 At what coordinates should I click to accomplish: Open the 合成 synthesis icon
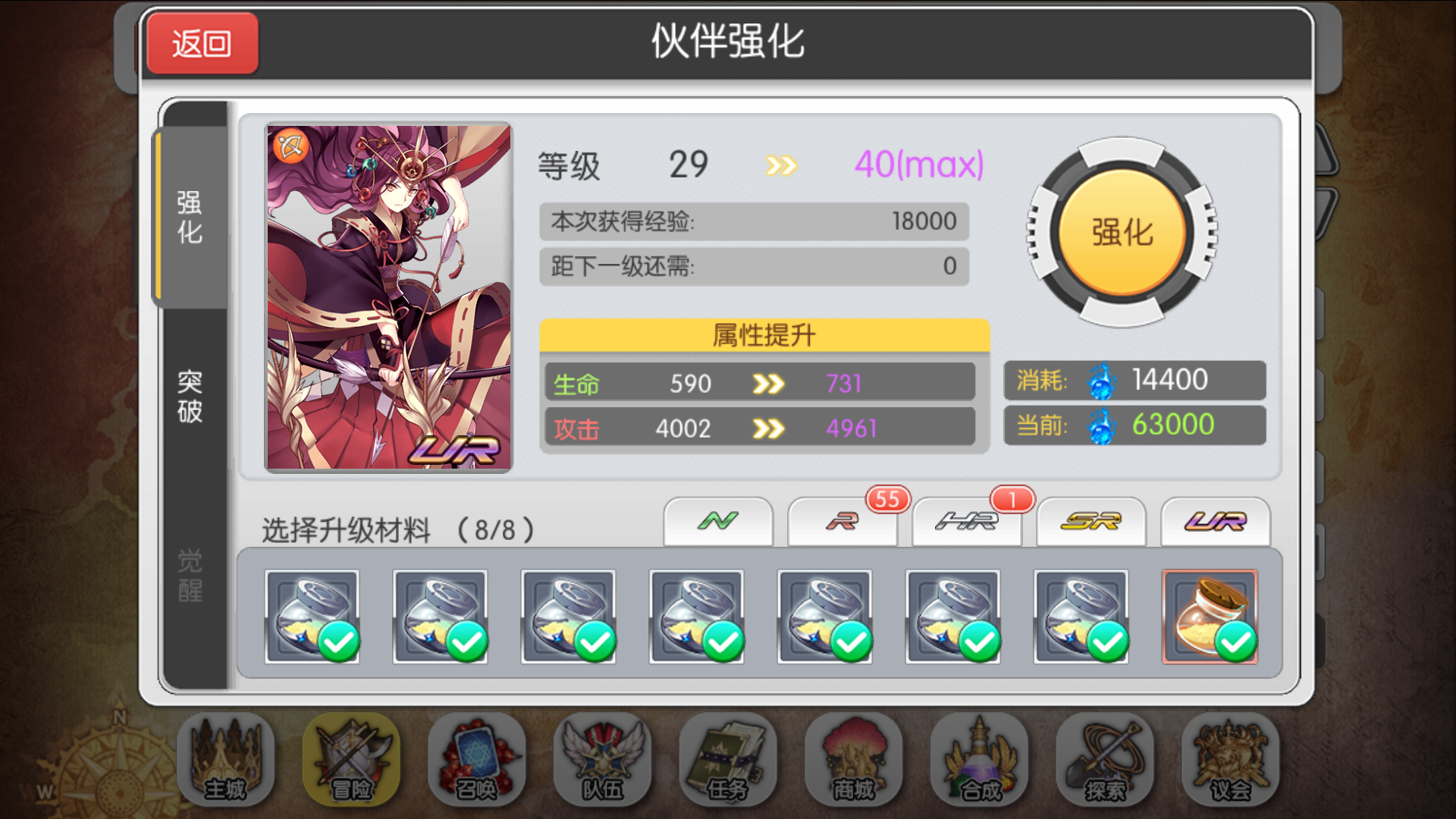(979, 760)
